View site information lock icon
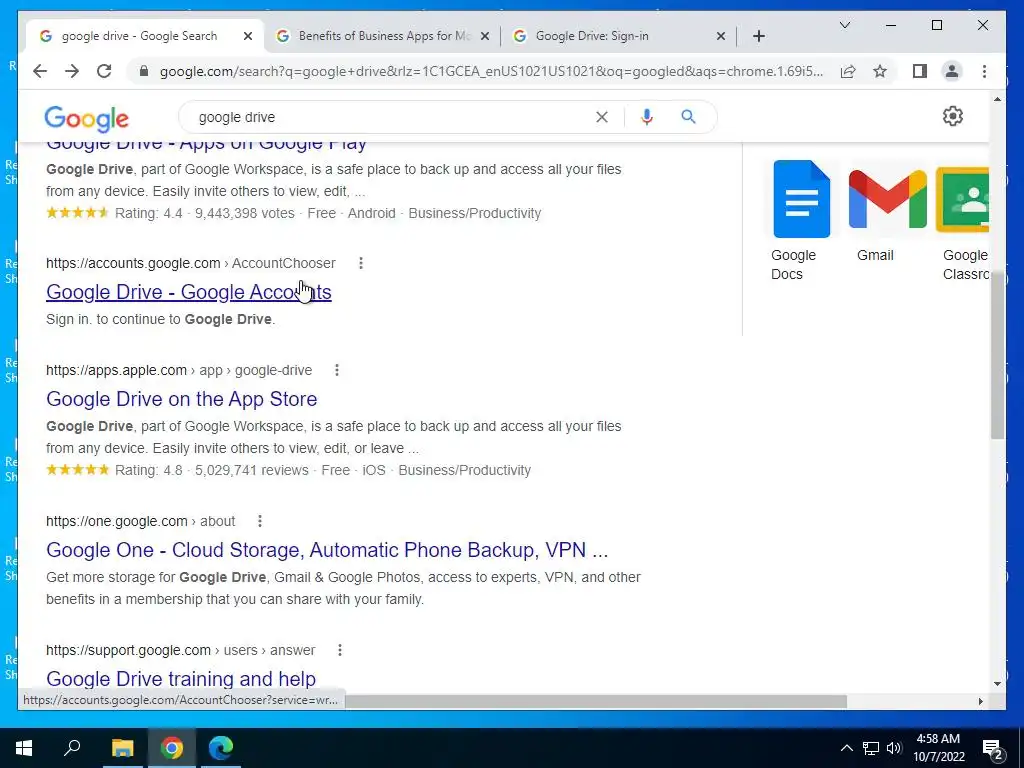 [144, 71]
